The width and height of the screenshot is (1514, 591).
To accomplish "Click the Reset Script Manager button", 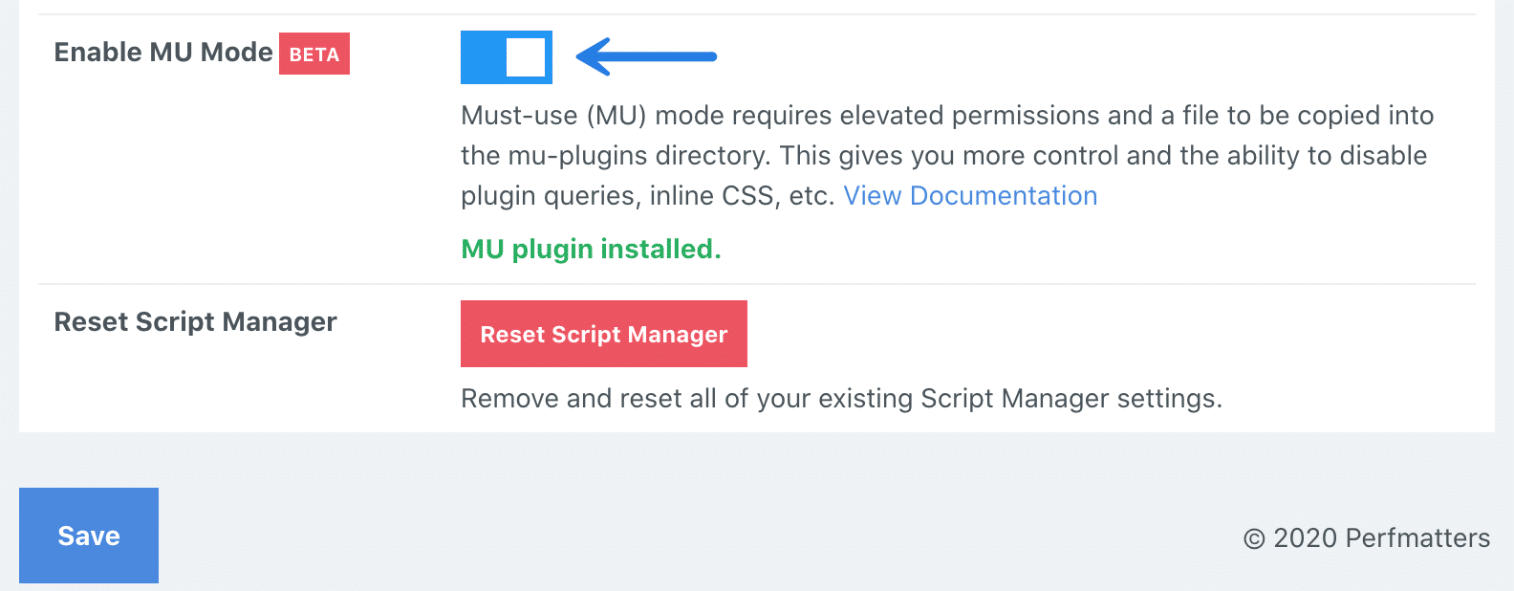I will click(603, 333).
